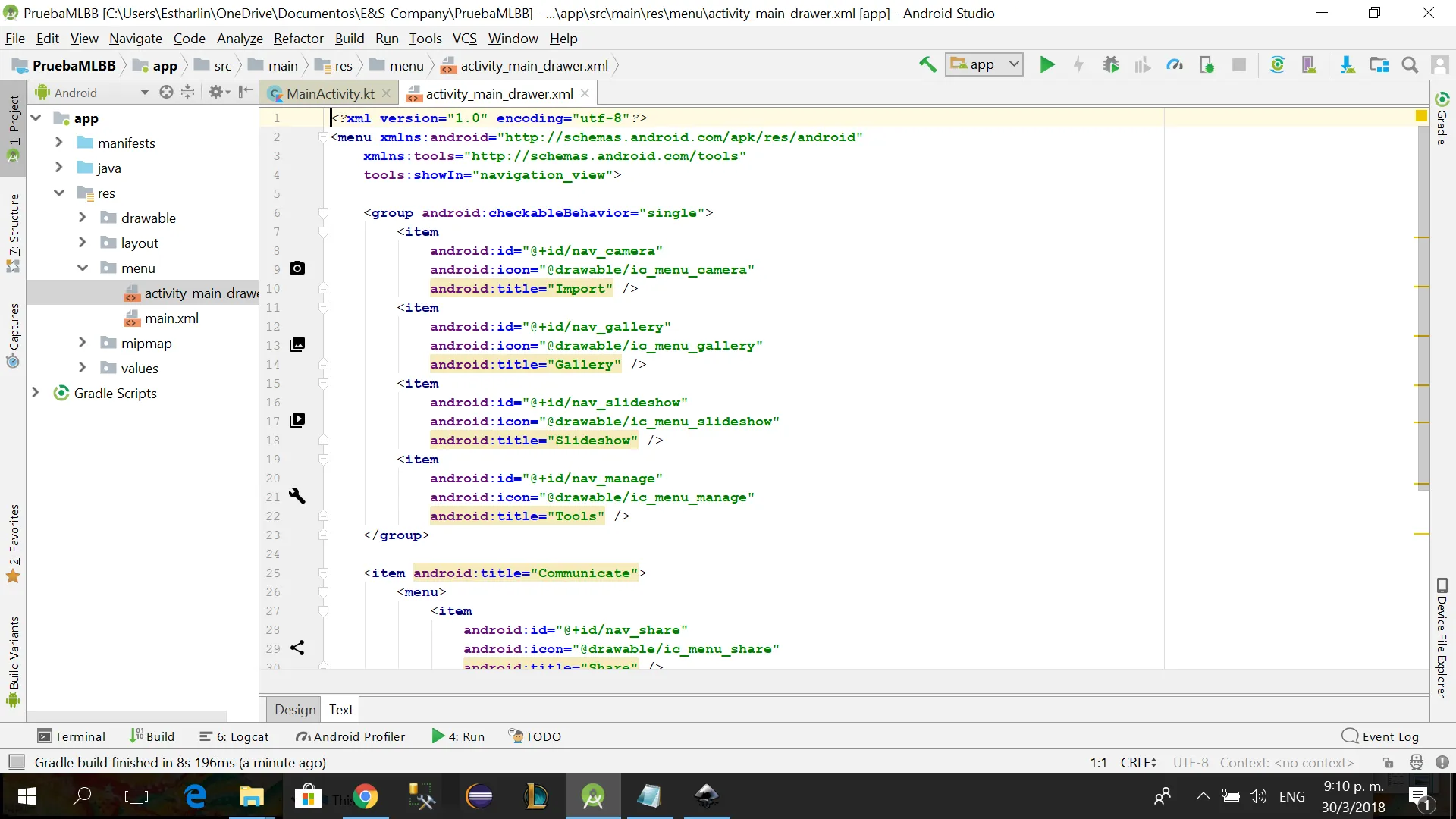Toggle the Gradle side panel
The image size is (1456, 819).
[x=1442, y=120]
